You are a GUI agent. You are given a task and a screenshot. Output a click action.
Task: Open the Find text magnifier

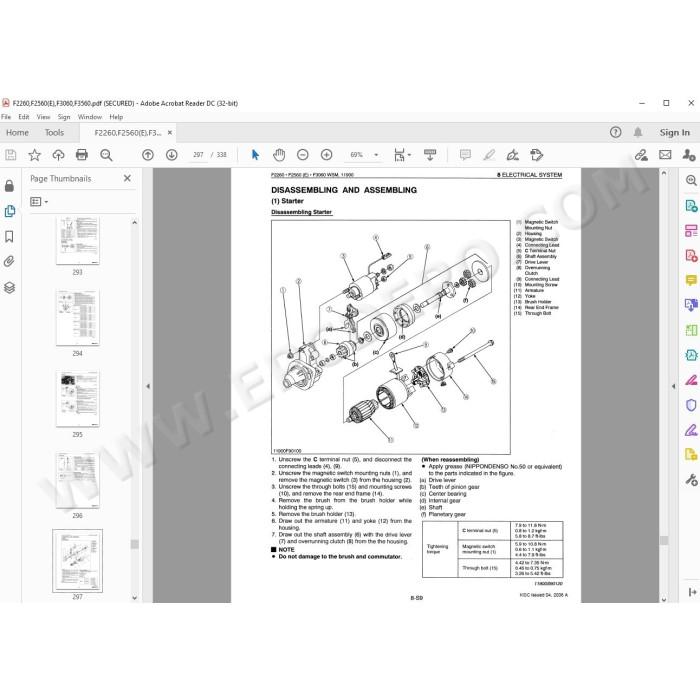pos(106,155)
